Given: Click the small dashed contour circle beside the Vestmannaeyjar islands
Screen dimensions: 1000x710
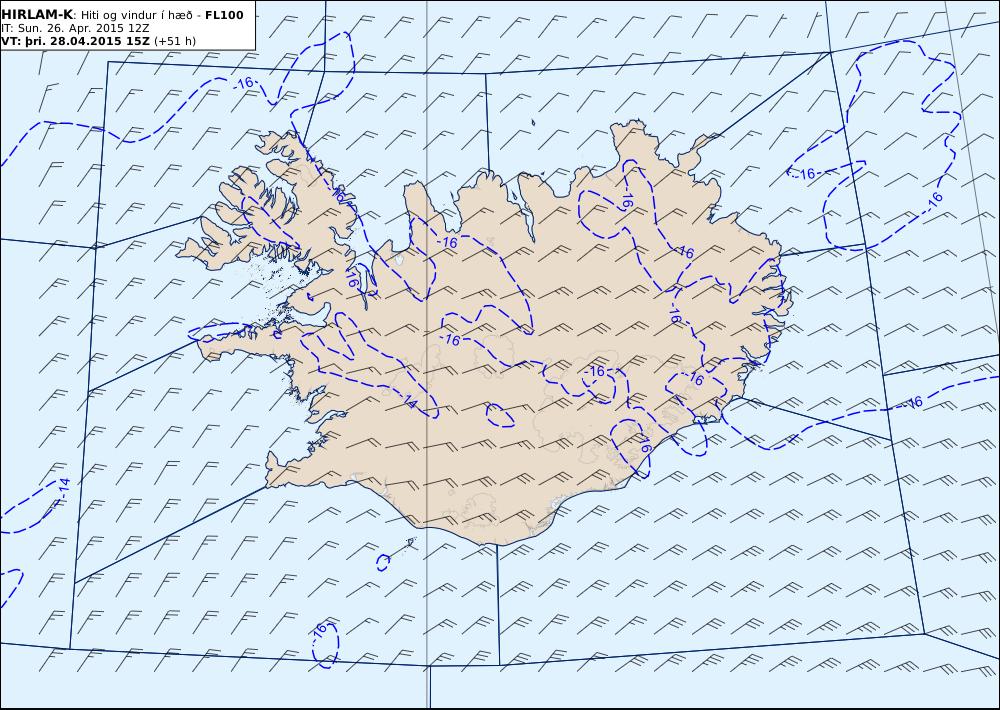Looking at the screenshot, I should click(383, 562).
